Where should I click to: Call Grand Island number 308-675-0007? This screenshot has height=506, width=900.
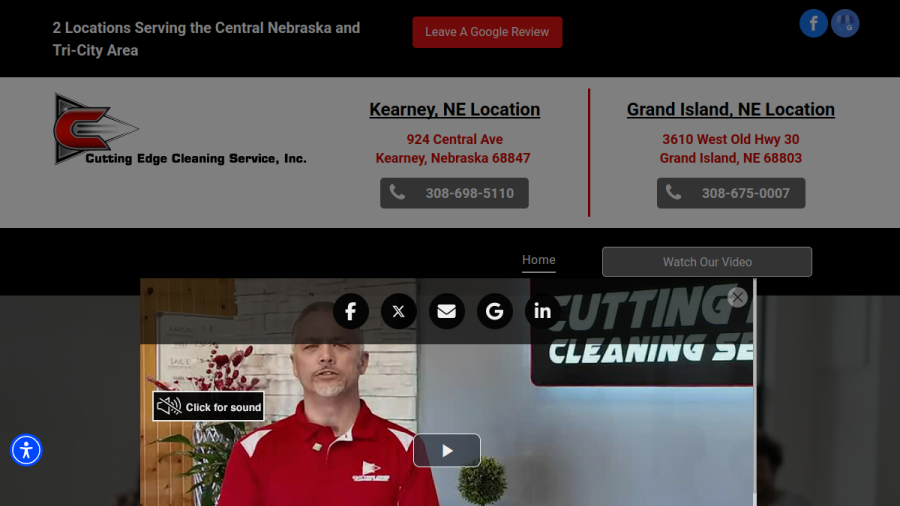click(731, 193)
